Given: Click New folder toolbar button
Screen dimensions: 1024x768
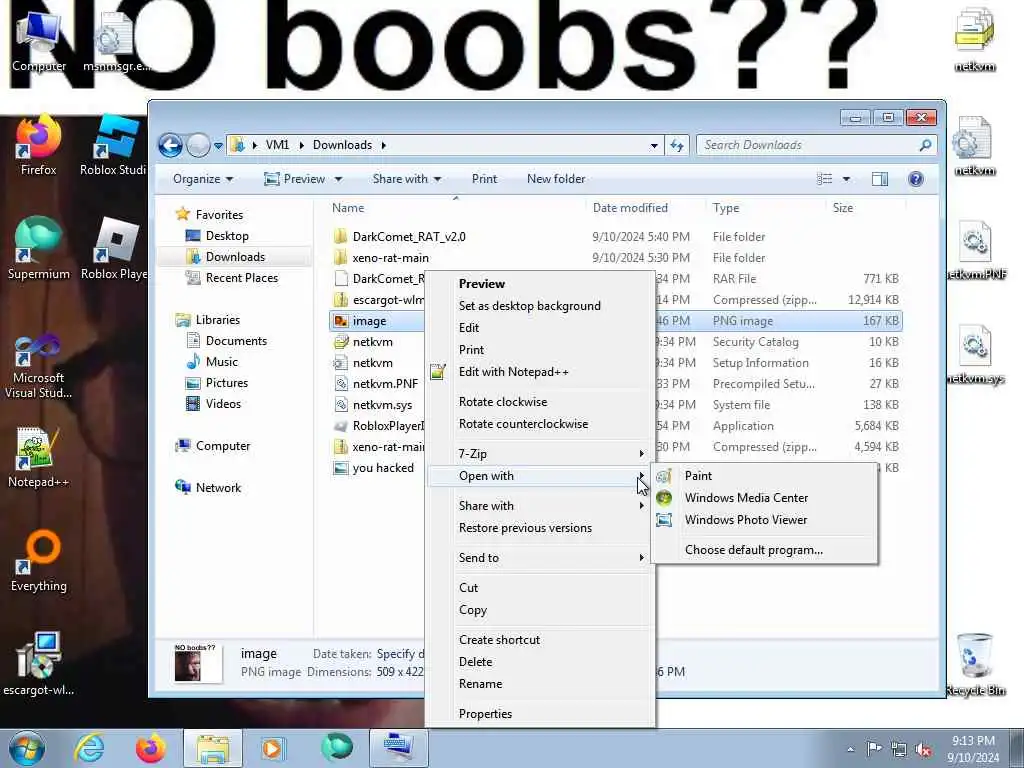Looking at the screenshot, I should [x=556, y=179].
